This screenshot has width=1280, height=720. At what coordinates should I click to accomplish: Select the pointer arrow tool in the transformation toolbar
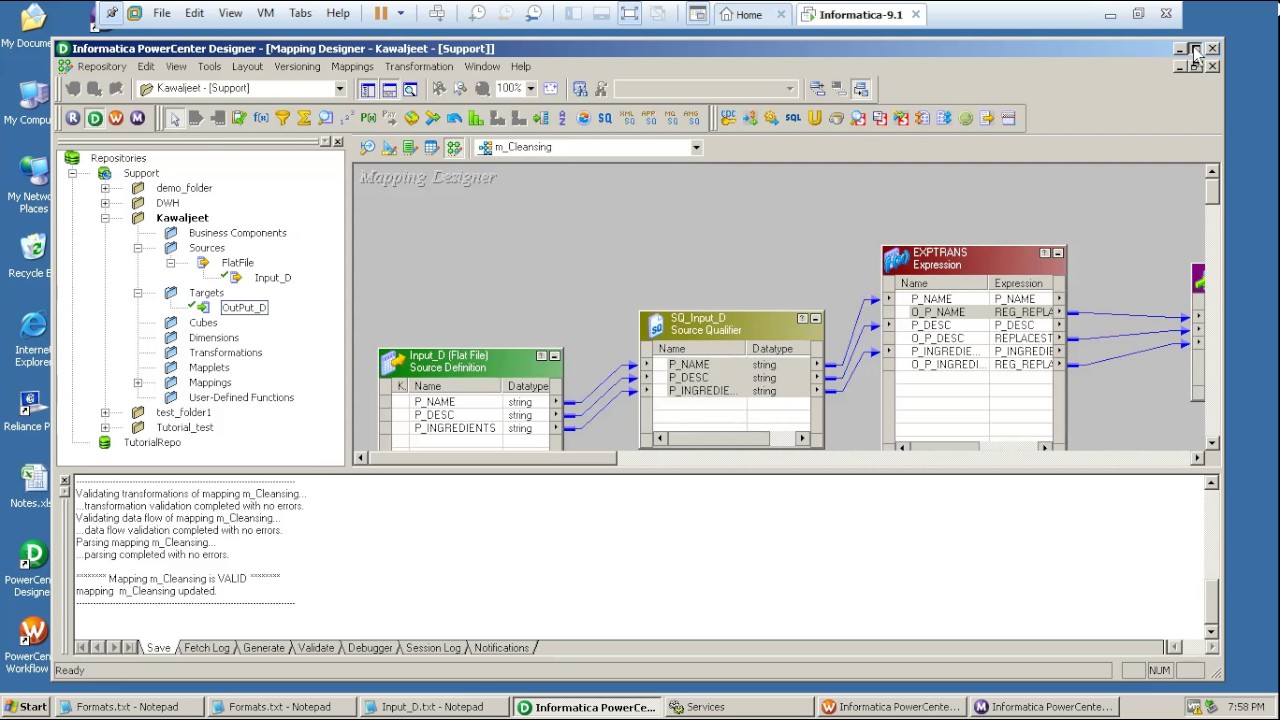click(x=175, y=118)
